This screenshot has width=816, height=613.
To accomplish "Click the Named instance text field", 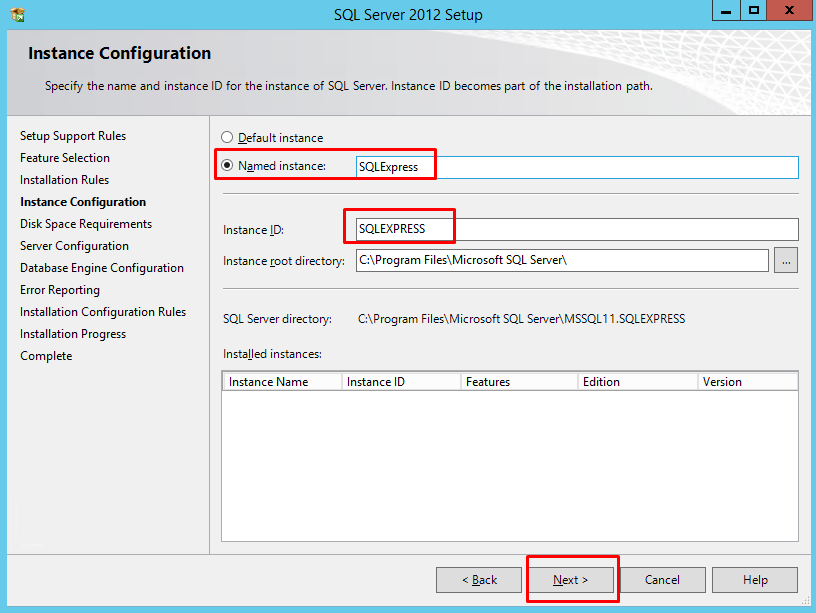I will point(577,167).
